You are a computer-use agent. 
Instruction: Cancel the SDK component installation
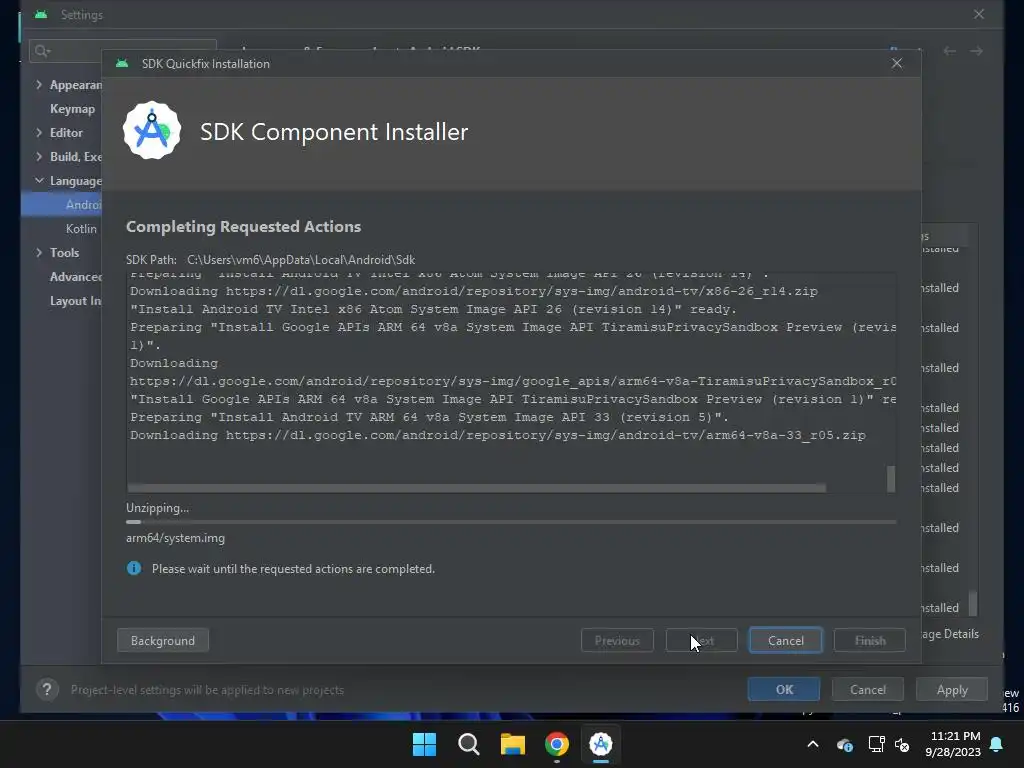tap(786, 641)
